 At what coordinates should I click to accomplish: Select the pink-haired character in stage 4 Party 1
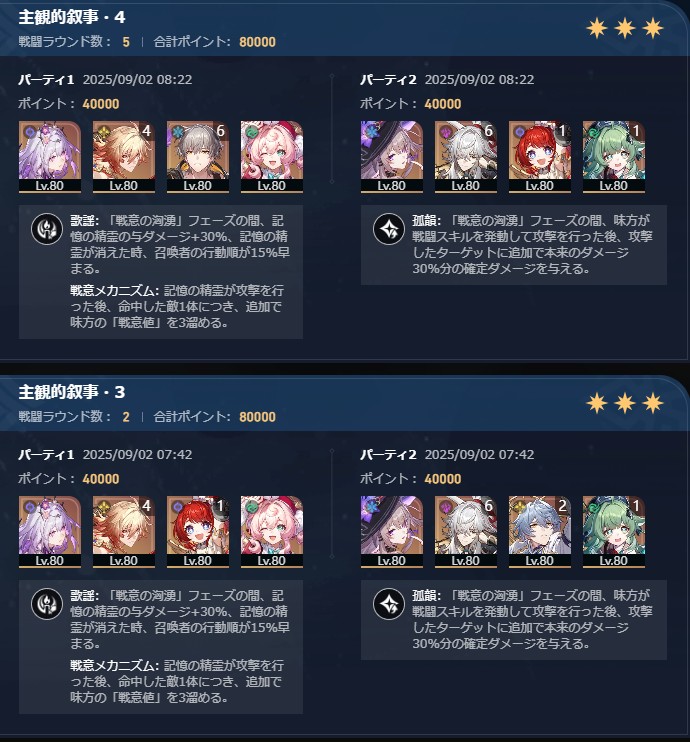pyautogui.click(x=272, y=157)
